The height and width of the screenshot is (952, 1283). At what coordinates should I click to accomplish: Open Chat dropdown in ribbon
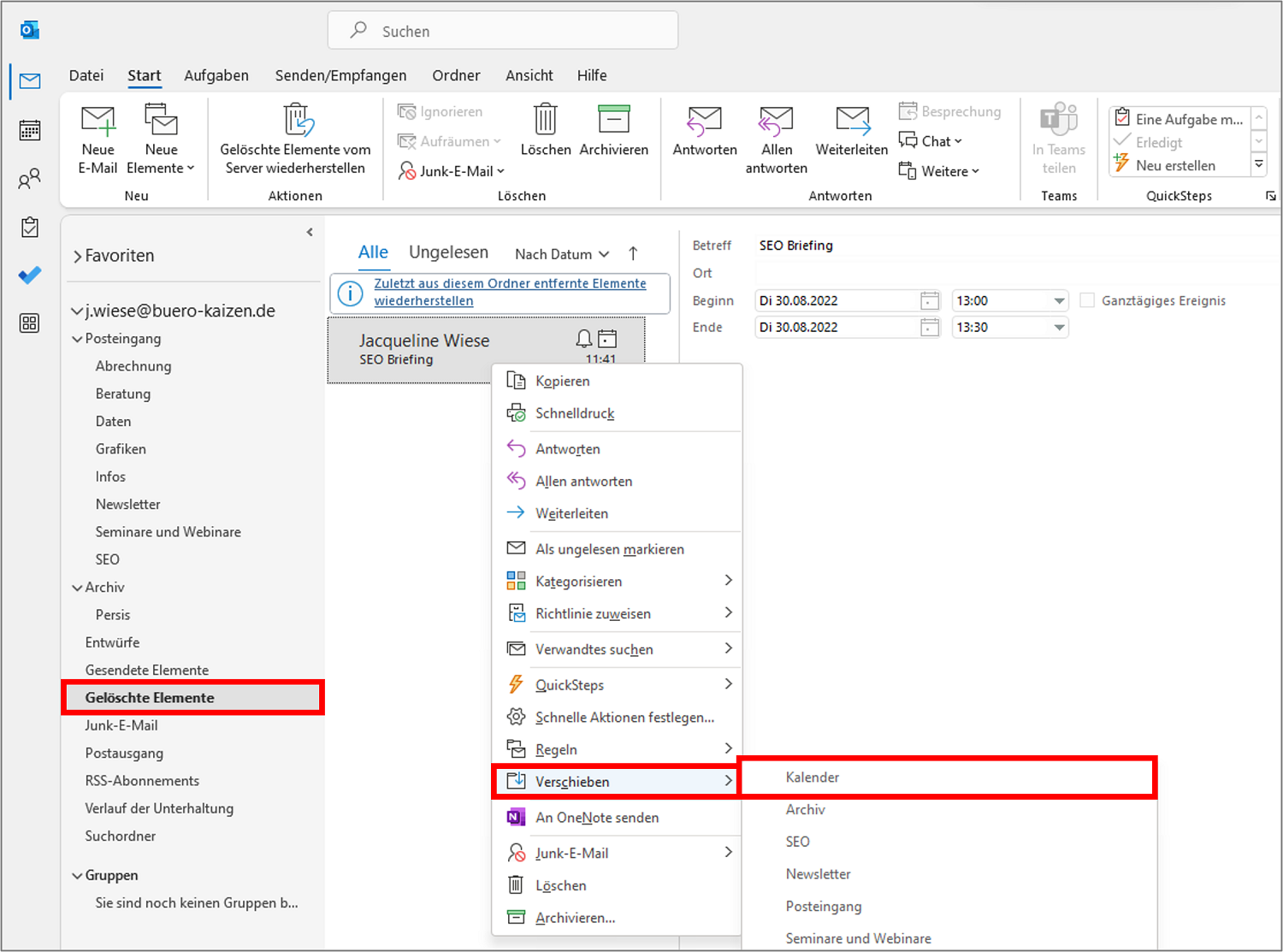pyautogui.click(x=931, y=141)
